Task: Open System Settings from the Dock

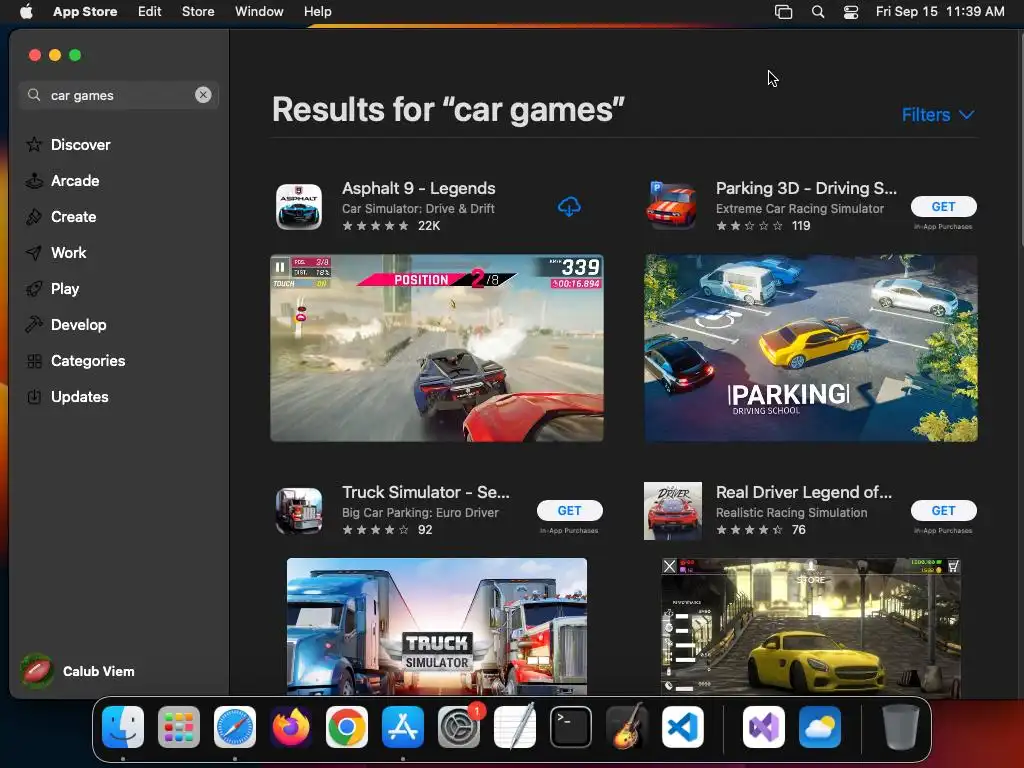Action: 459,727
